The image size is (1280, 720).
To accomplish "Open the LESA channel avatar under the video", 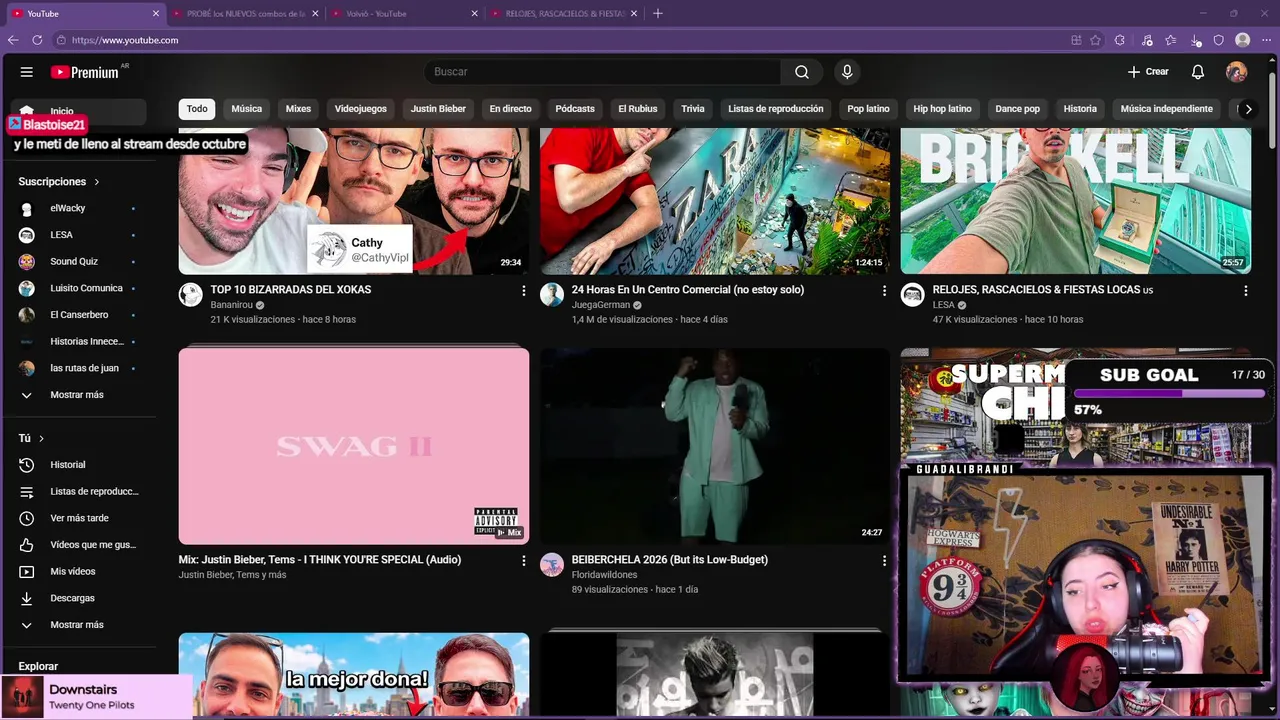I will coord(912,294).
